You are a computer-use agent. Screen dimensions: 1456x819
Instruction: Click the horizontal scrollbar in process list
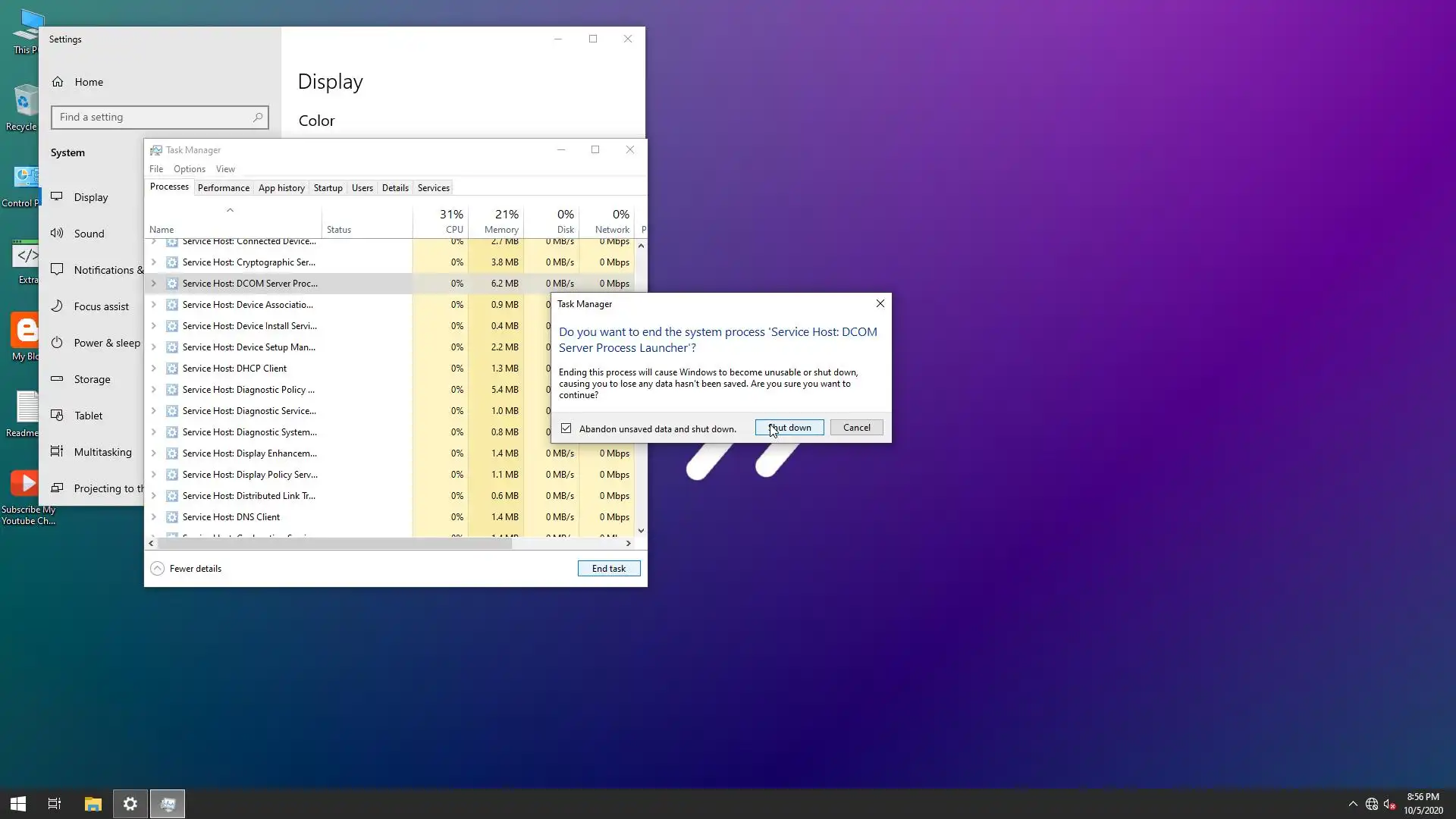click(334, 544)
